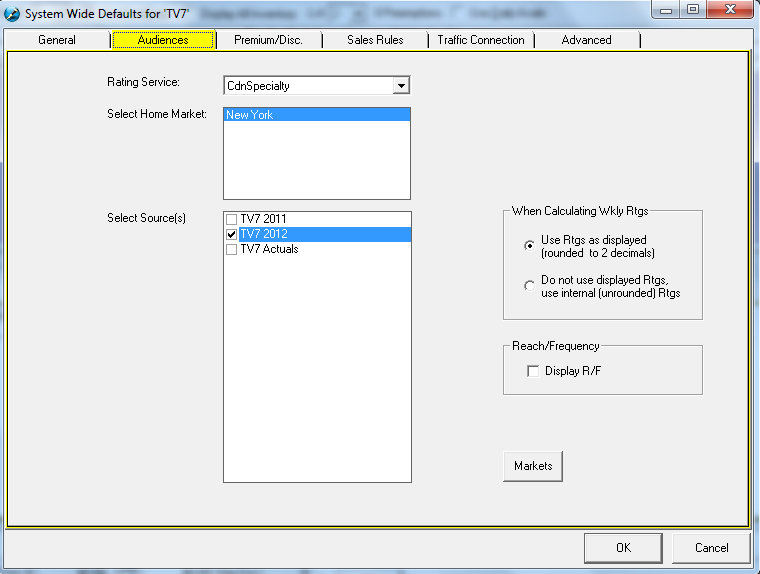The image size is (760, 574).
Task: Expand the Rating Service dropdown arrow
Action: click(401, 86)
